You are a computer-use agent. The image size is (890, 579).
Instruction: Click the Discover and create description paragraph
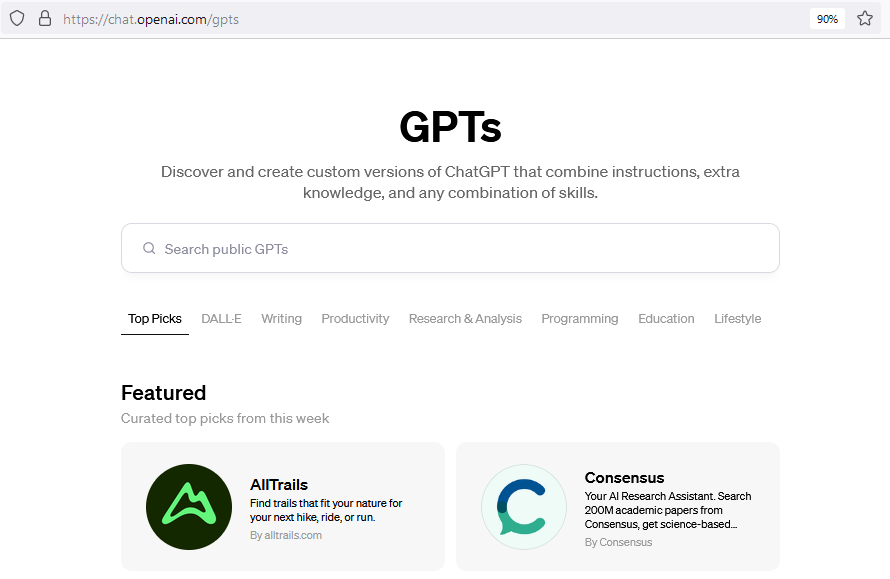point(450,182)
